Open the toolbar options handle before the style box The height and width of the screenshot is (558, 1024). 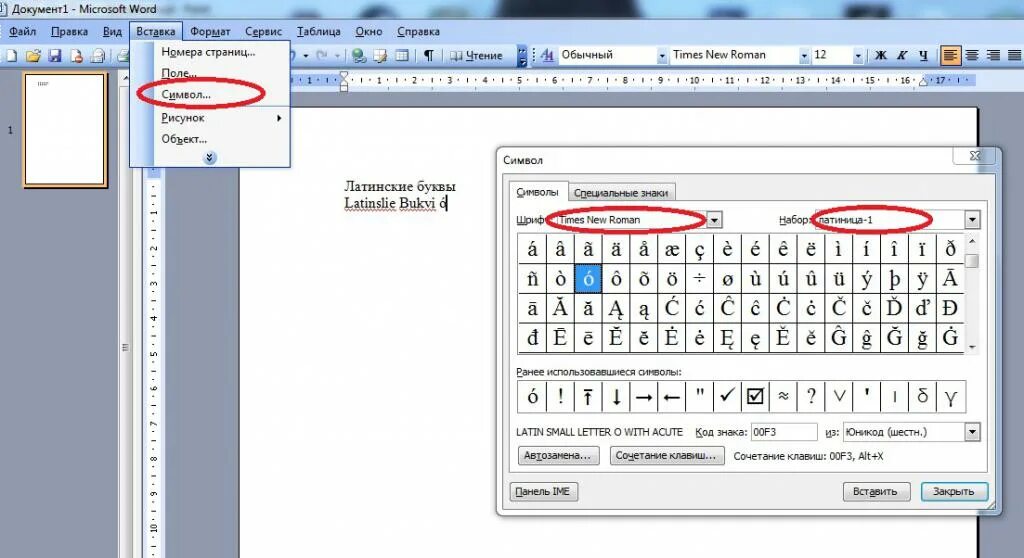tap(522, 56)
